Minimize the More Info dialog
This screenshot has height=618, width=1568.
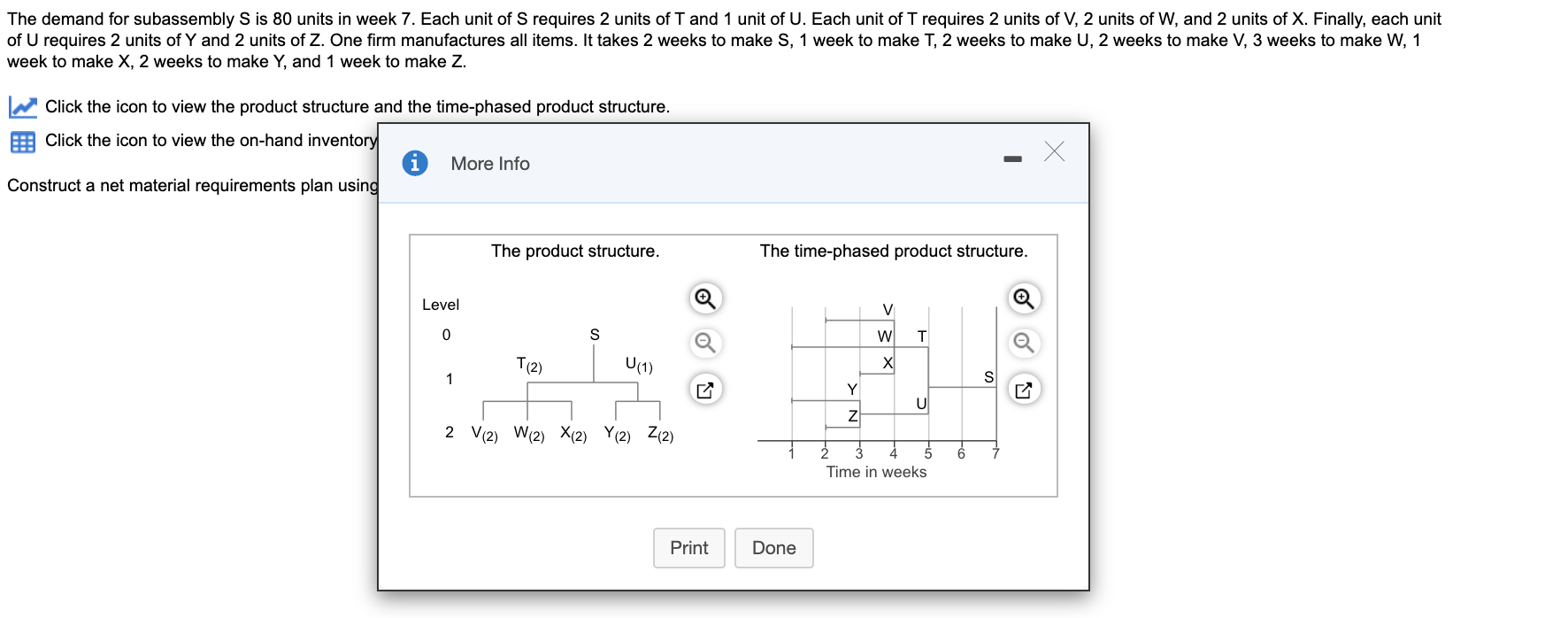click(x=1012, y=160)
